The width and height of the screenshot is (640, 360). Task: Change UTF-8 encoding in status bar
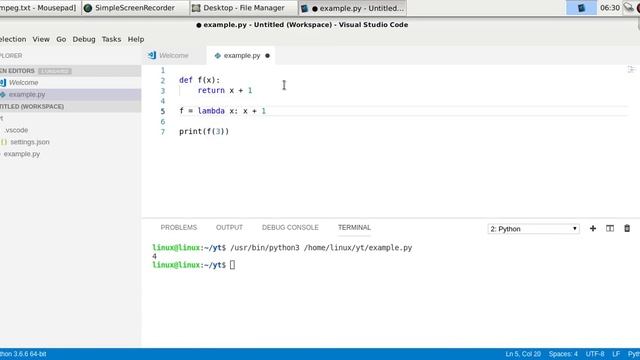(x=595, y=354)
